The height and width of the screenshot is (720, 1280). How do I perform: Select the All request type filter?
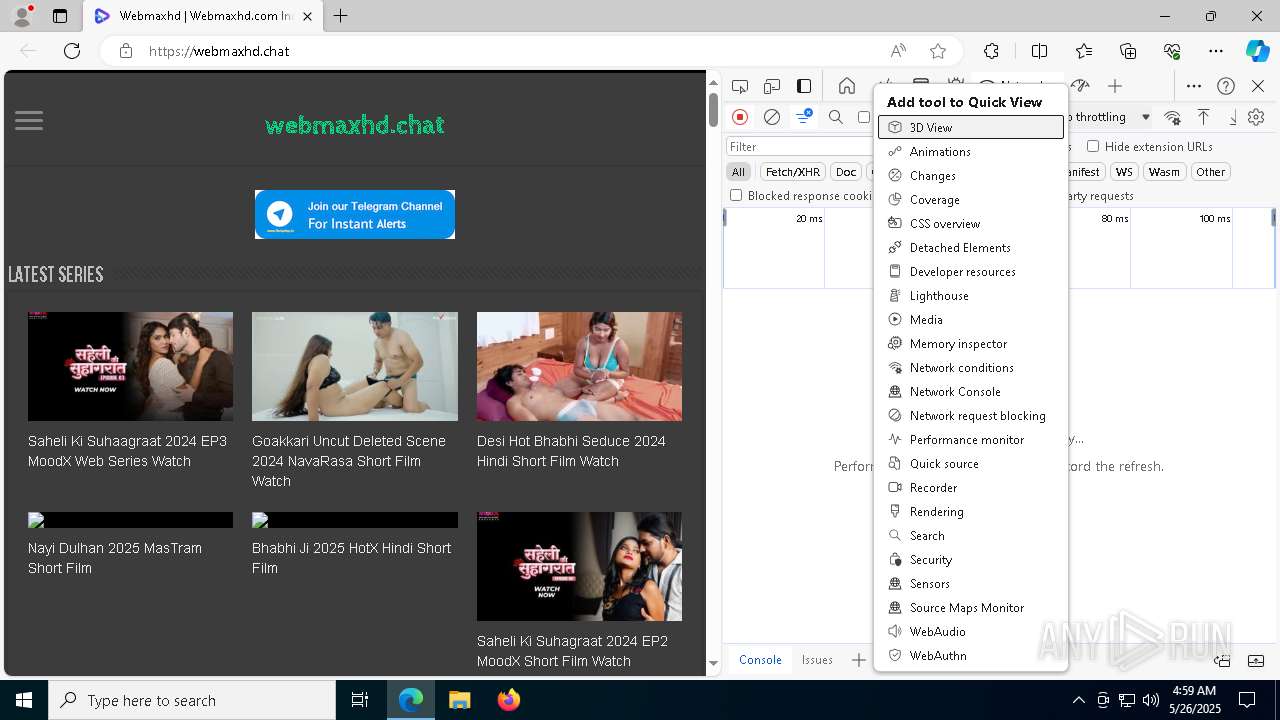pos(738,172)
